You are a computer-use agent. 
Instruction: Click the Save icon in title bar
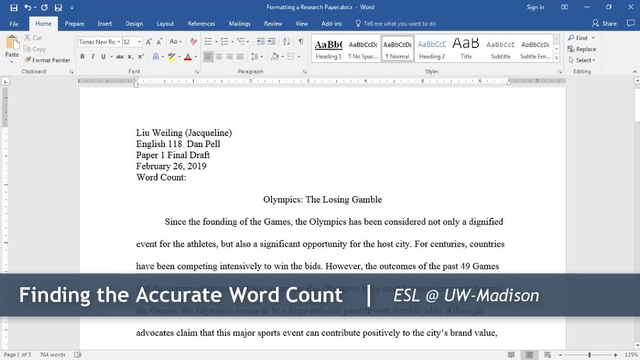click(13, 7)
